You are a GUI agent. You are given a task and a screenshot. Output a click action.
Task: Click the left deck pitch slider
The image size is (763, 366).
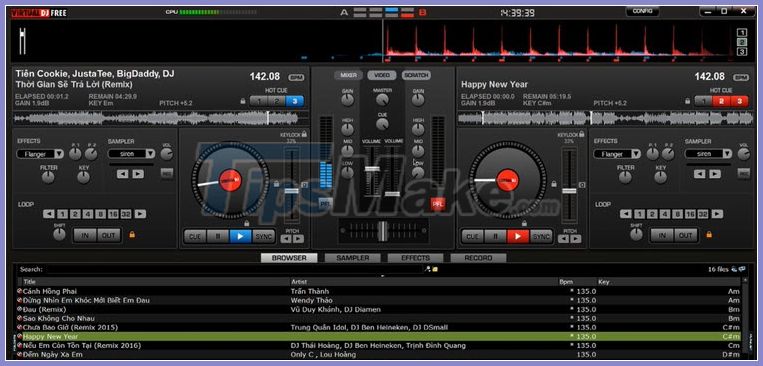point(291,191)
